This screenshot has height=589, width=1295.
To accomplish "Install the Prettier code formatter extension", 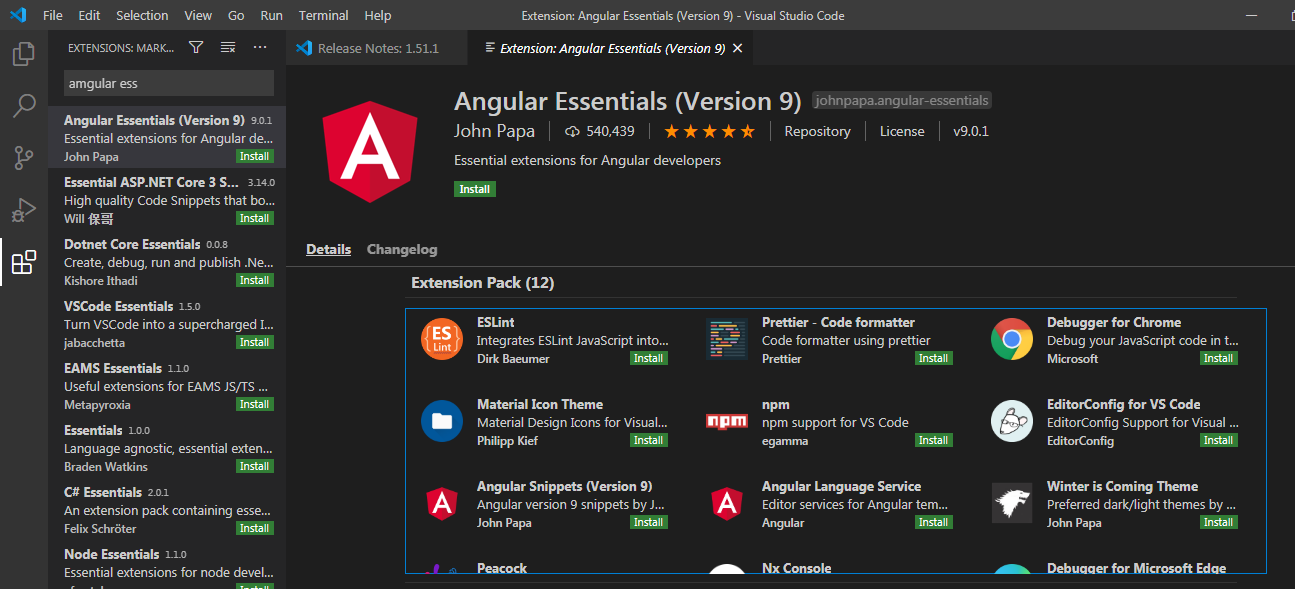I will (x=932, y=358).
